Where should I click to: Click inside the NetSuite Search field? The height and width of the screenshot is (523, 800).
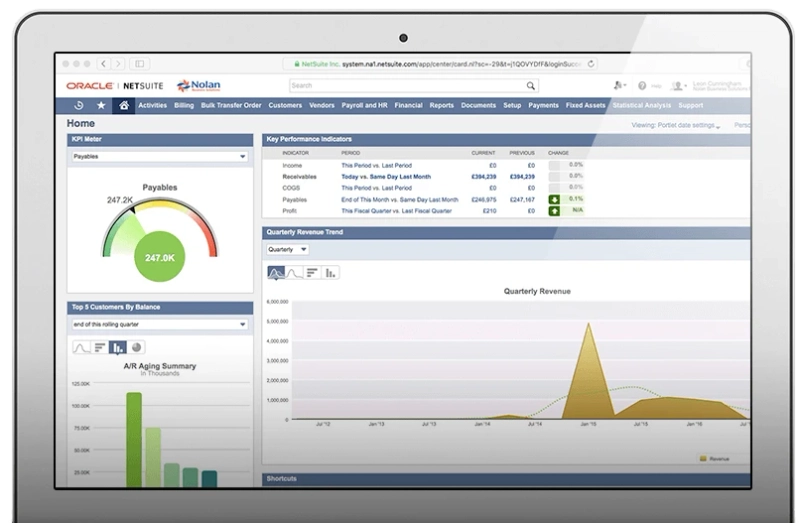406,86
